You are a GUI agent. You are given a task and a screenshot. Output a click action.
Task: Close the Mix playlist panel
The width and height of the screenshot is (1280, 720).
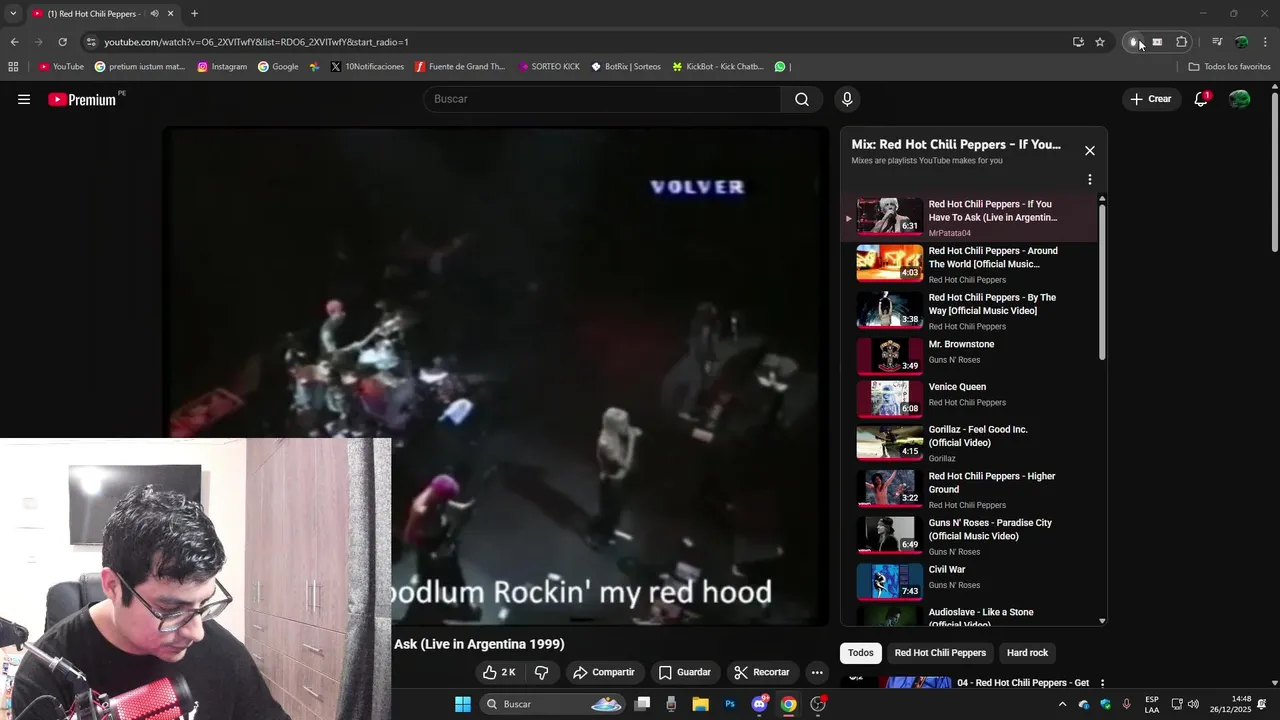1090,151
